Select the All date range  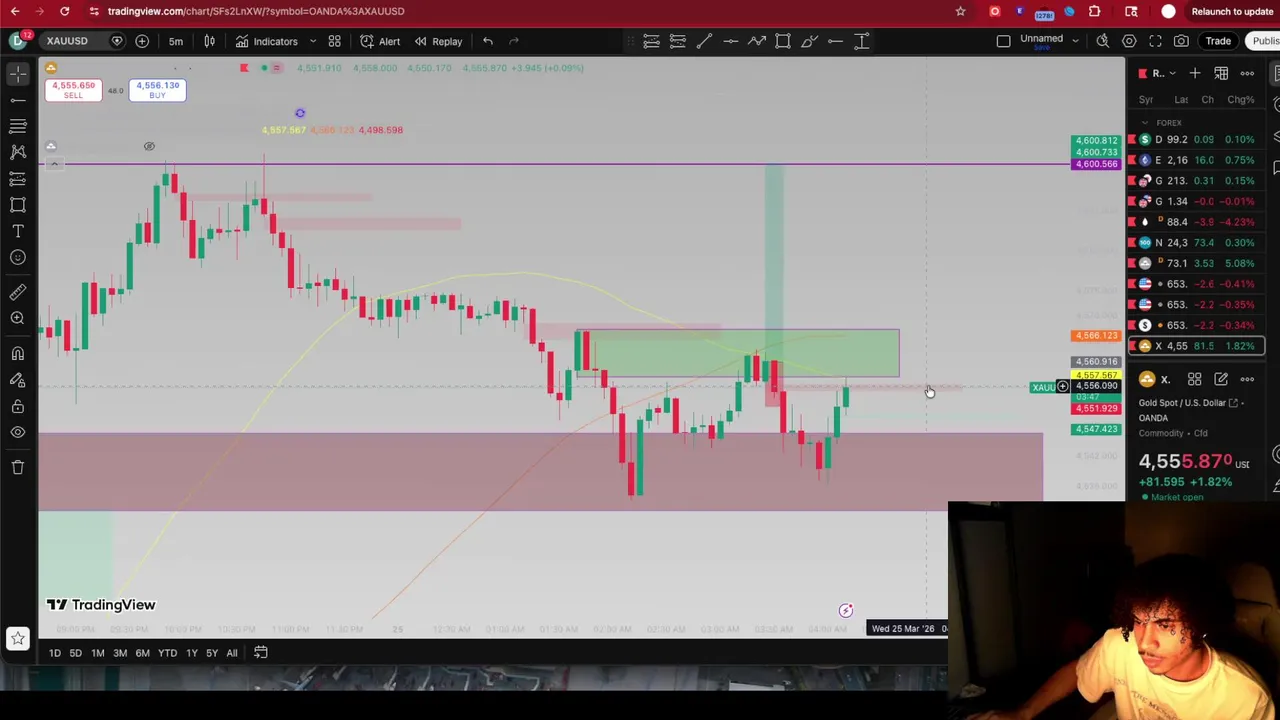click(x=231, y=653)
